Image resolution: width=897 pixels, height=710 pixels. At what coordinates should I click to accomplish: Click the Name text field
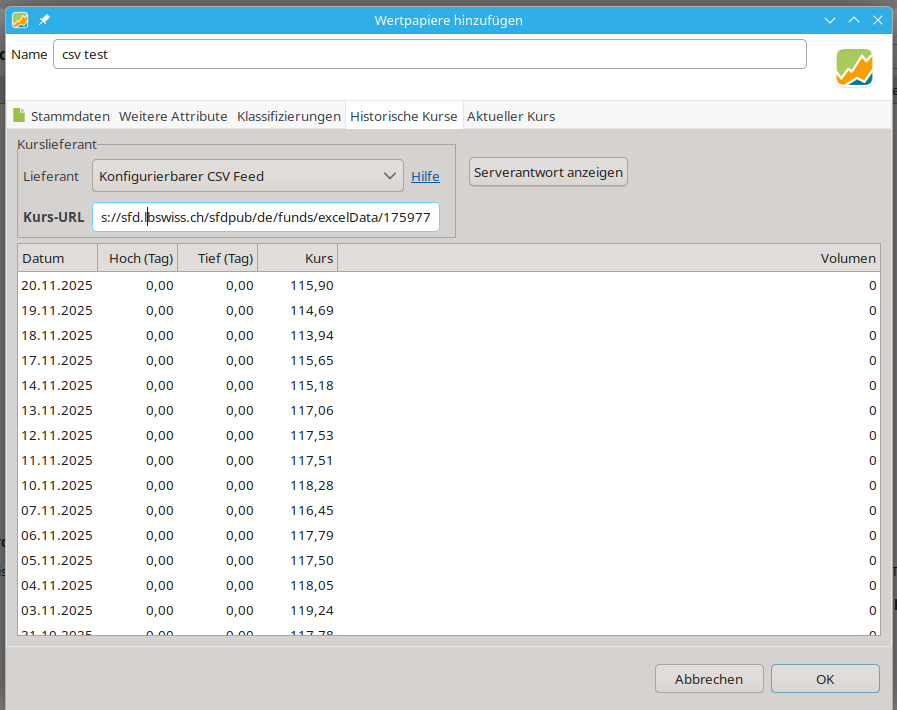coord(429,54)
